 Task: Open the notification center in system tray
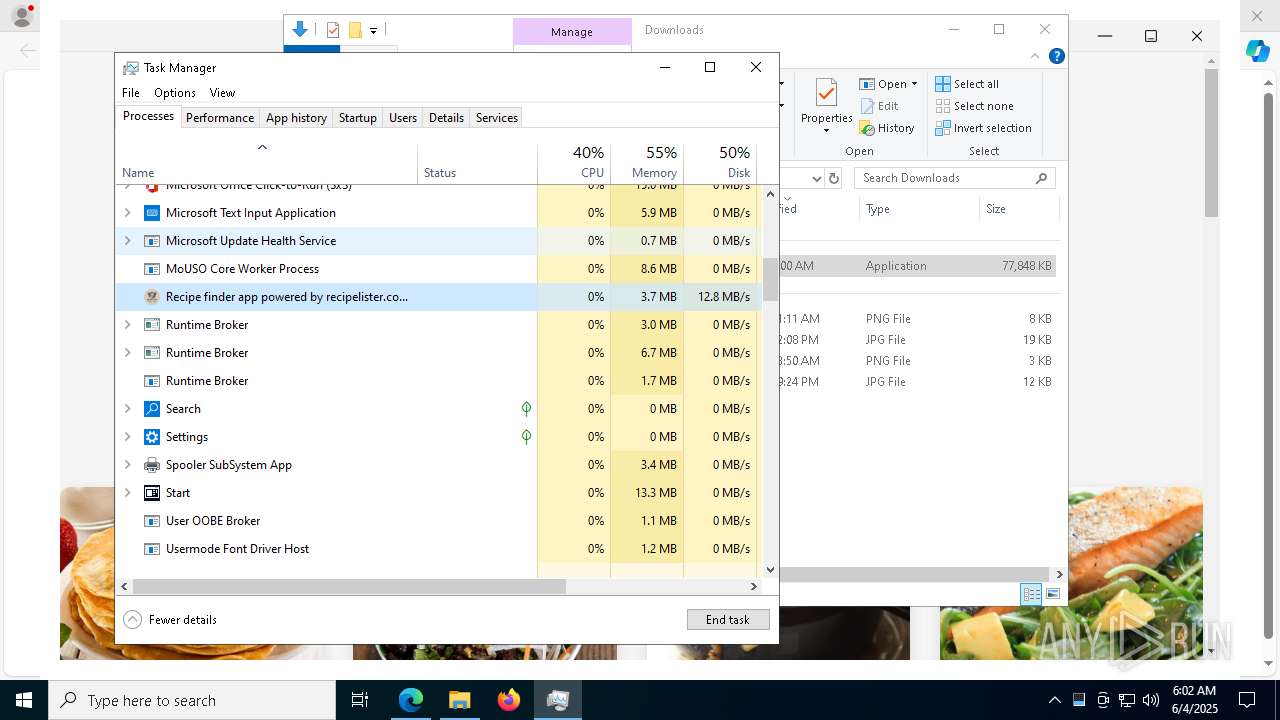click(x=1247, y=700)
